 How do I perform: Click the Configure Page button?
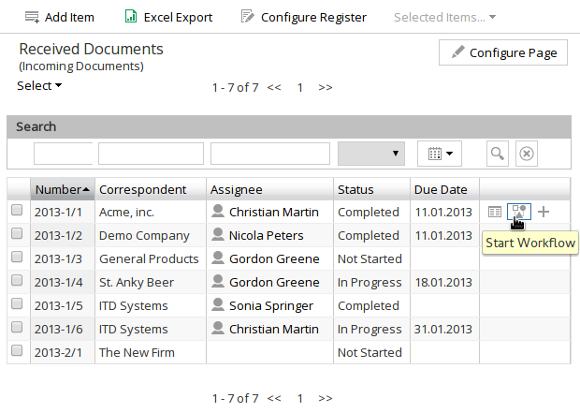point(503,53)
